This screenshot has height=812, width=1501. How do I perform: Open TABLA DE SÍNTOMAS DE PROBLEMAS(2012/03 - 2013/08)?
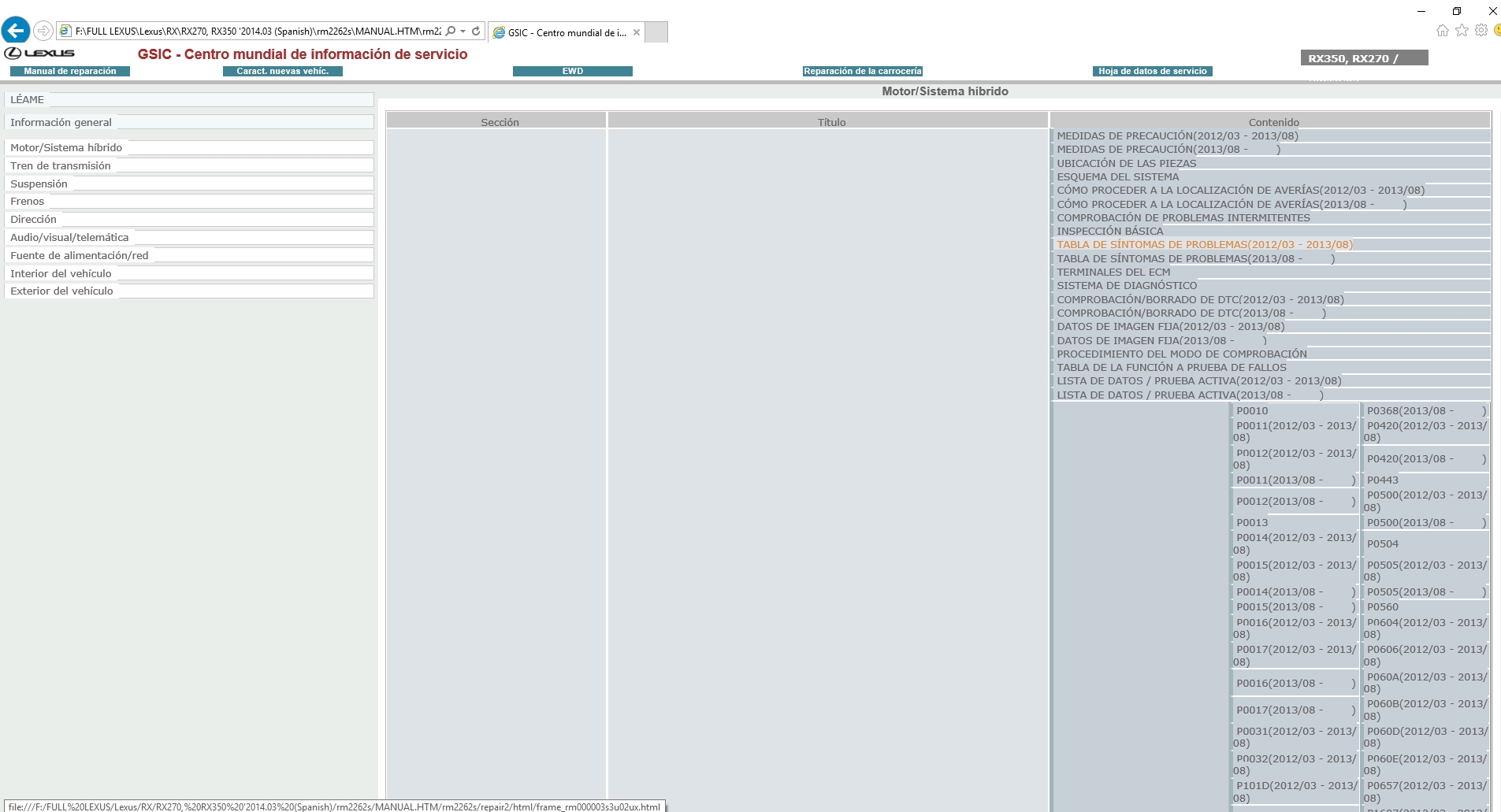point(1205,244)
